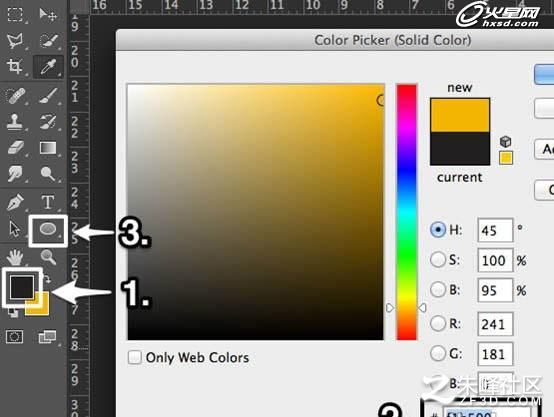Click the foreground color swatch

tap(22, 287)
